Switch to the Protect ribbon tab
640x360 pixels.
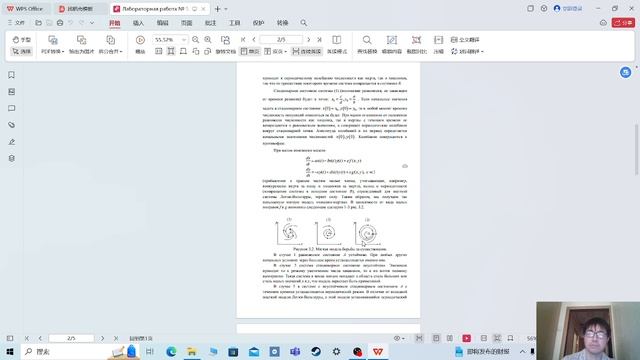tap(258, 23)
